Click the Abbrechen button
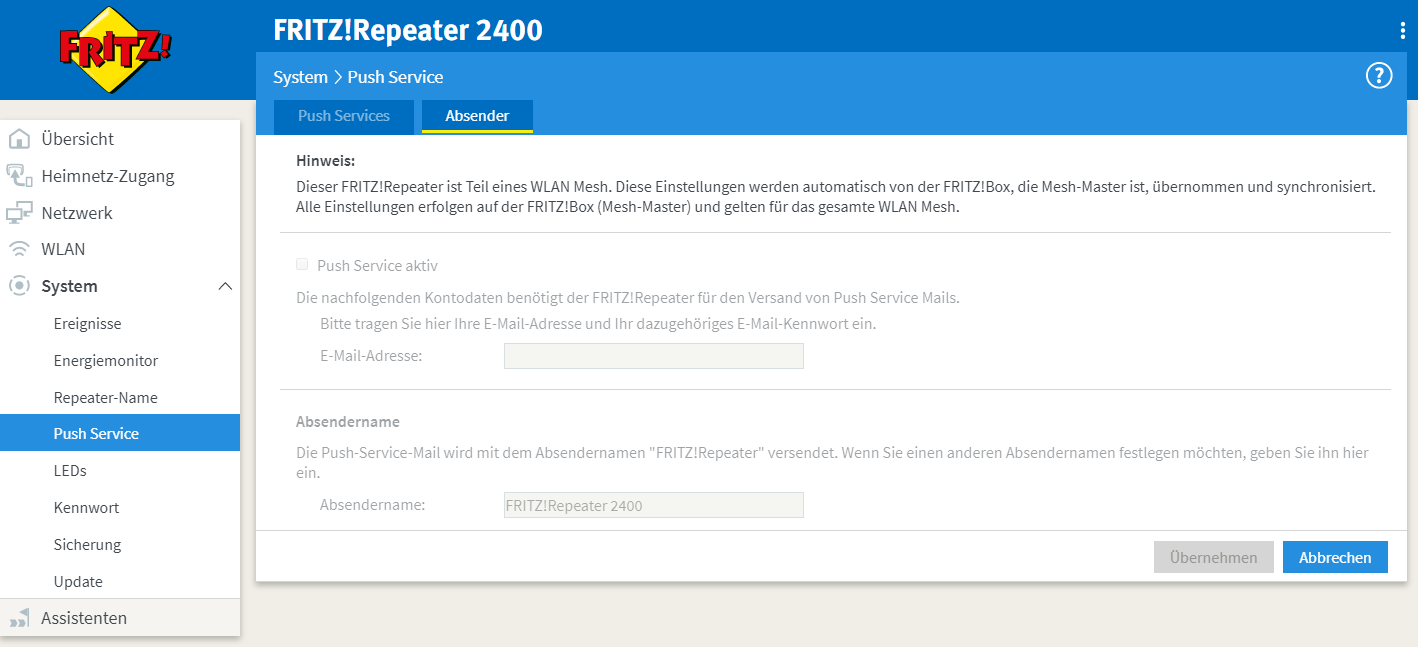Viewport: 1418px width, 647px height. 1335,557
